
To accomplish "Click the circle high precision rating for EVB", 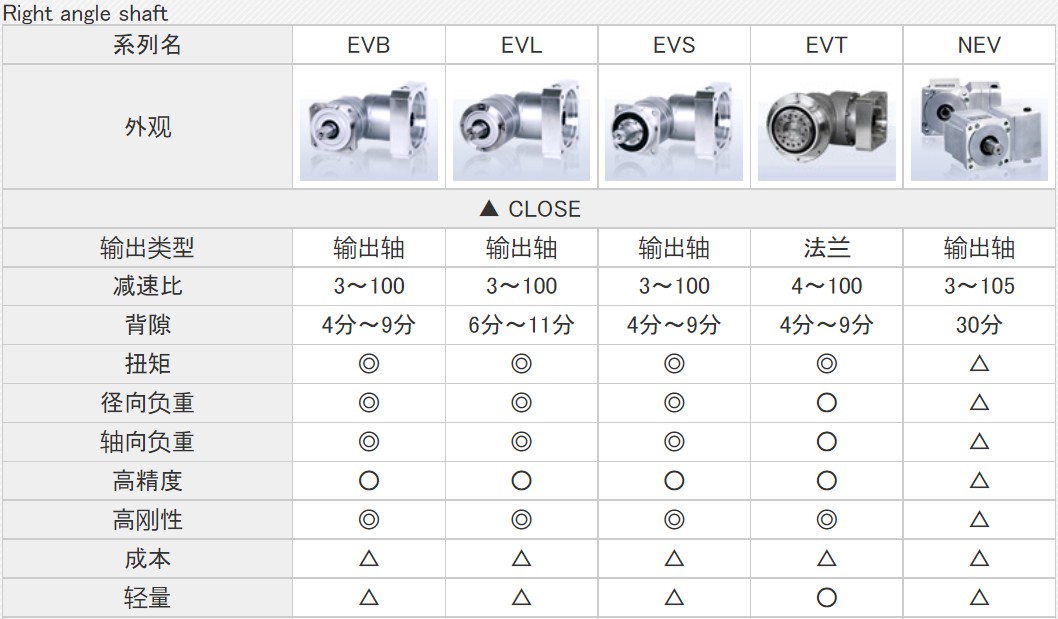I will coord(368,481).
